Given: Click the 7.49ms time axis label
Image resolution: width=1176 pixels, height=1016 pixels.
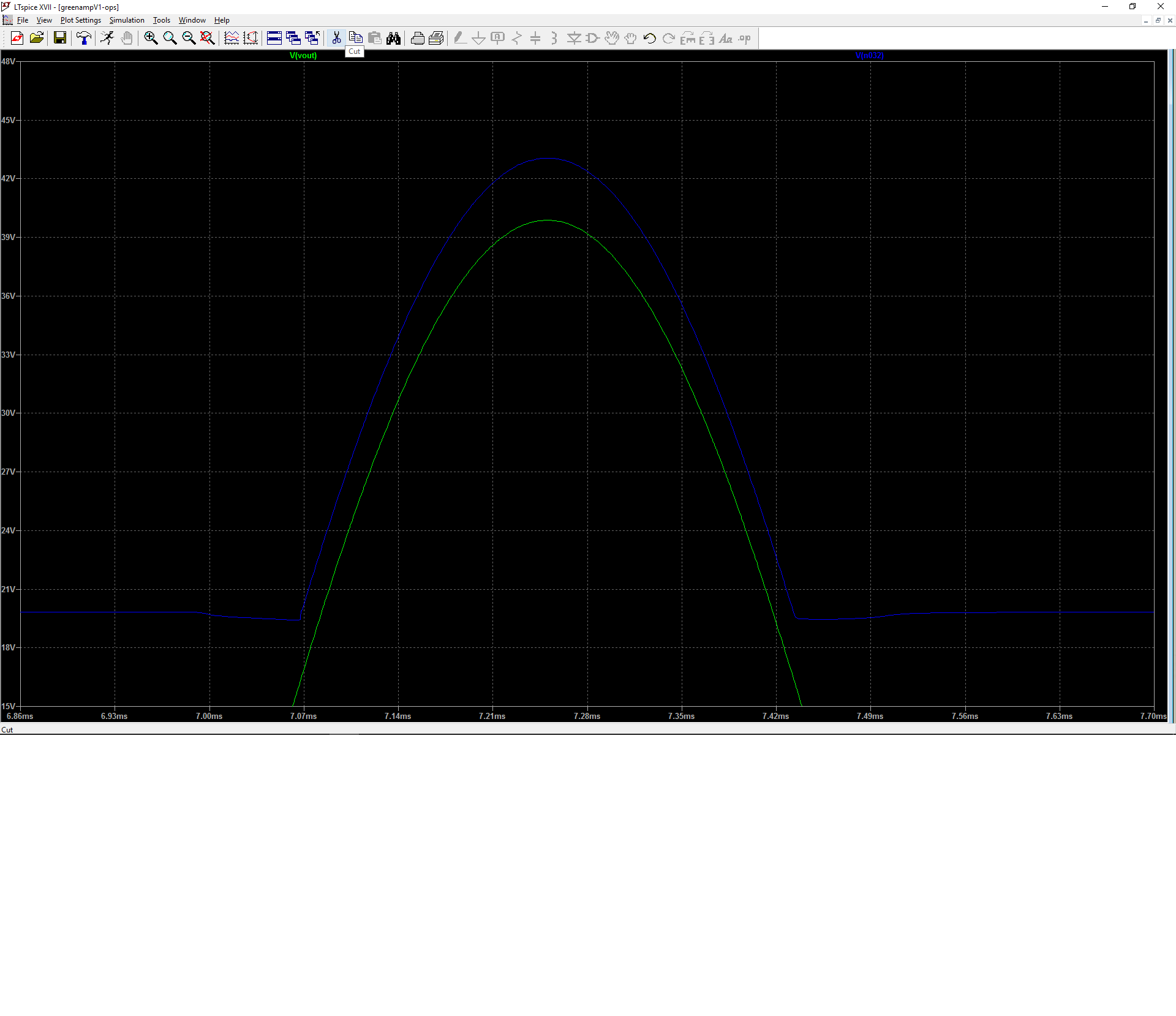Looking at the screenshot, I should coord(870,717).
